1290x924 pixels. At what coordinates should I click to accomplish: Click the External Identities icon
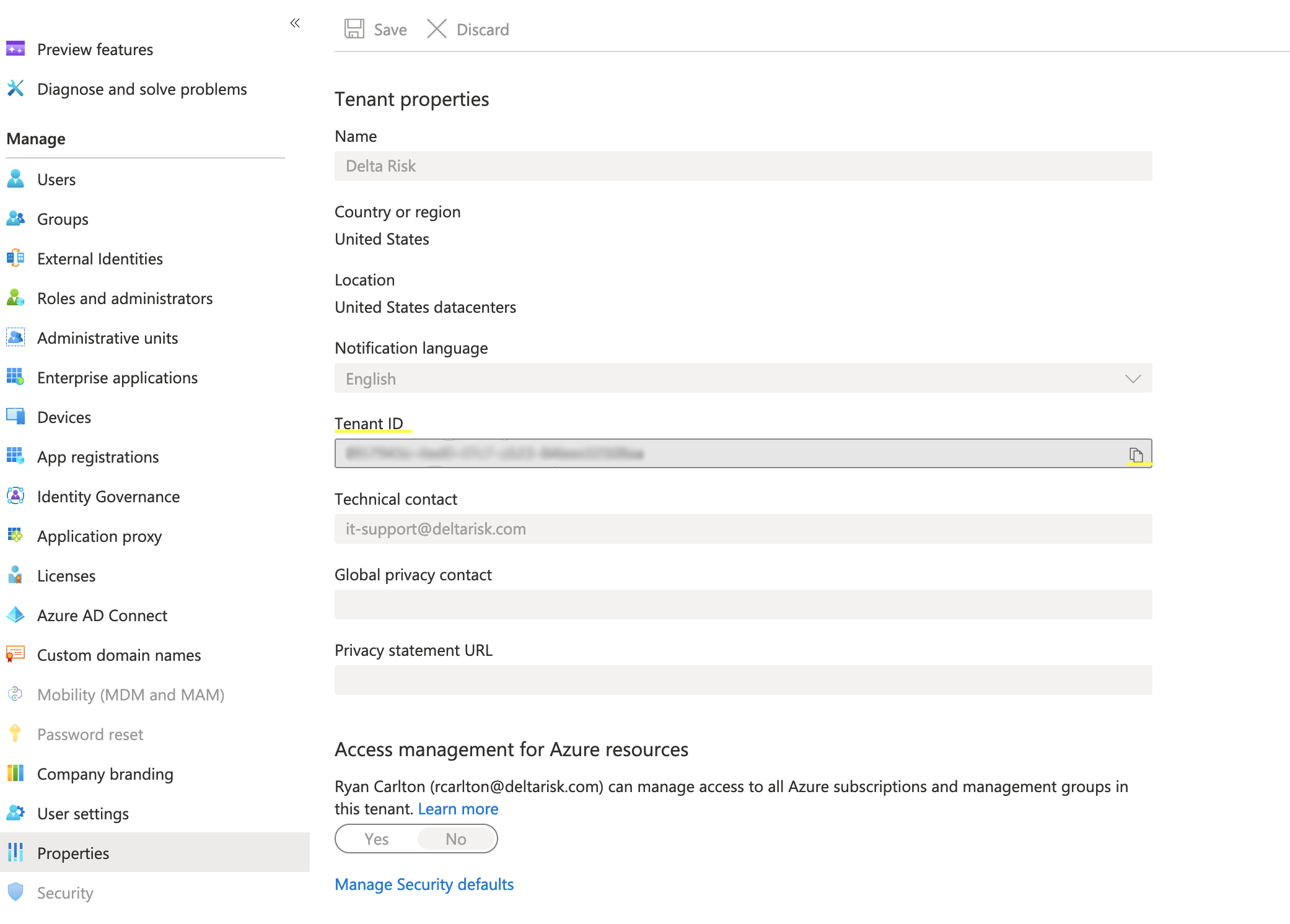pyautogui.click(x=15, y=258)
